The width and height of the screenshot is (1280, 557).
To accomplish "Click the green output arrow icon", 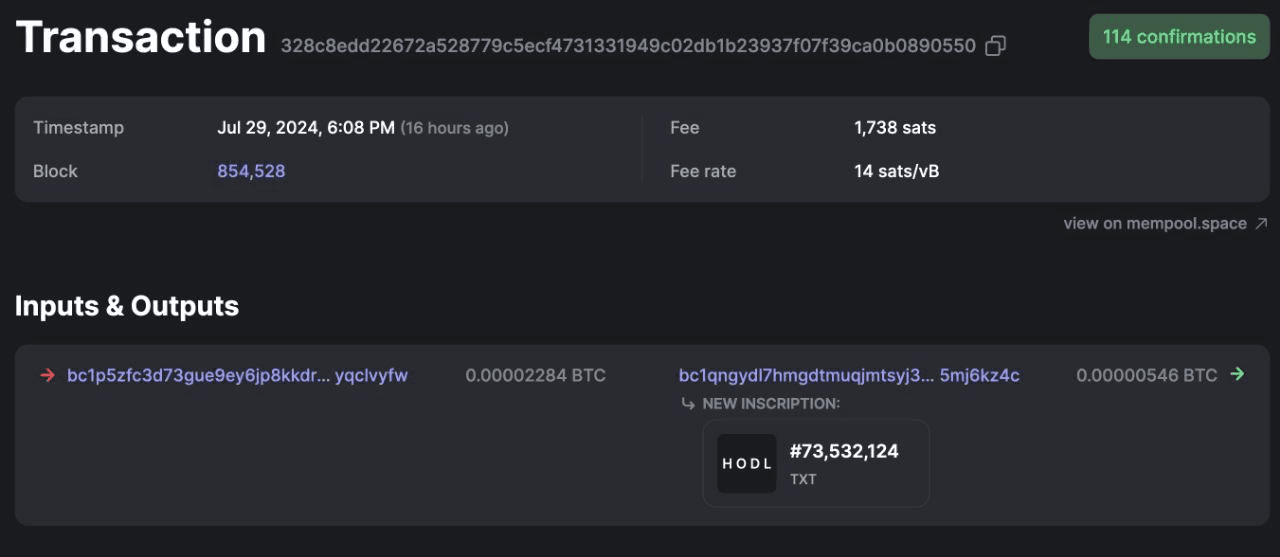I will 1238,375.
